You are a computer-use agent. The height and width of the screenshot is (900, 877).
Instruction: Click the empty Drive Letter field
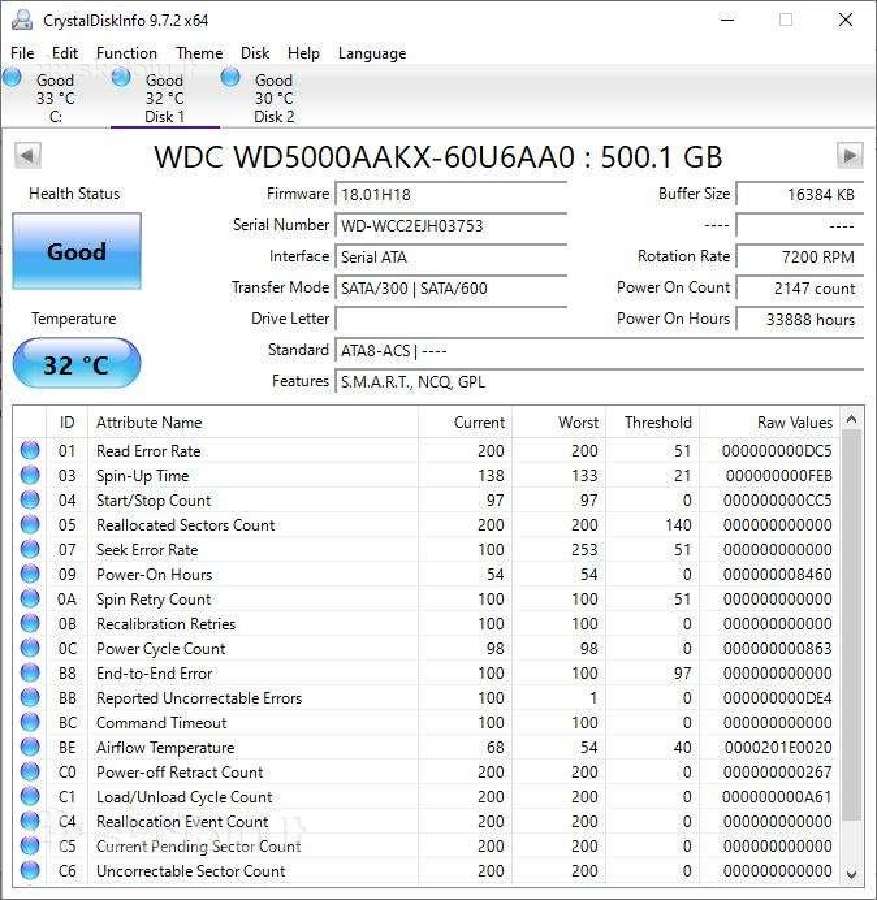point(451,319)
